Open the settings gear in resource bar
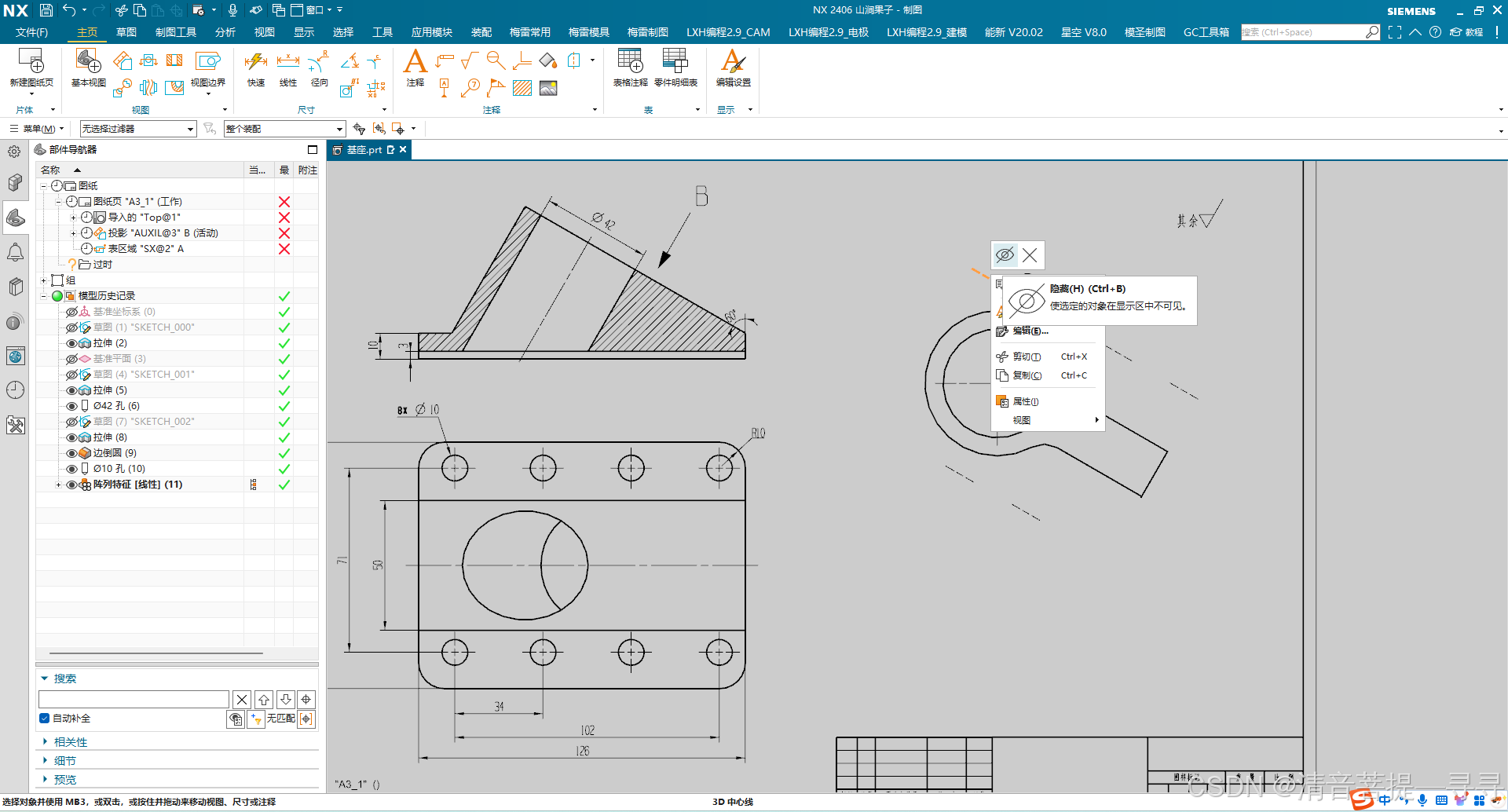This screenshot has height=812, width=1508. click(x=14, y=152)
